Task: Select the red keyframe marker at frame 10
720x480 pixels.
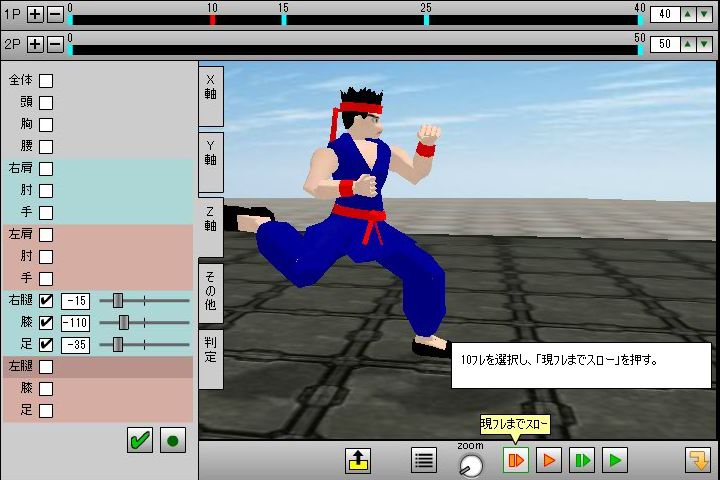Action: pyautogui.click(x=213, y=20)
